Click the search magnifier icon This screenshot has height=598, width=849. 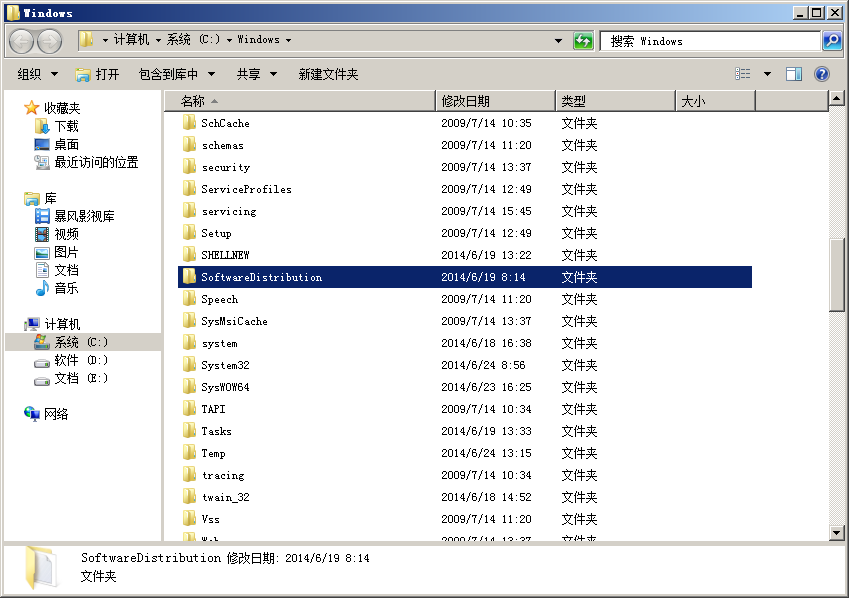click(x=831, y=41)
